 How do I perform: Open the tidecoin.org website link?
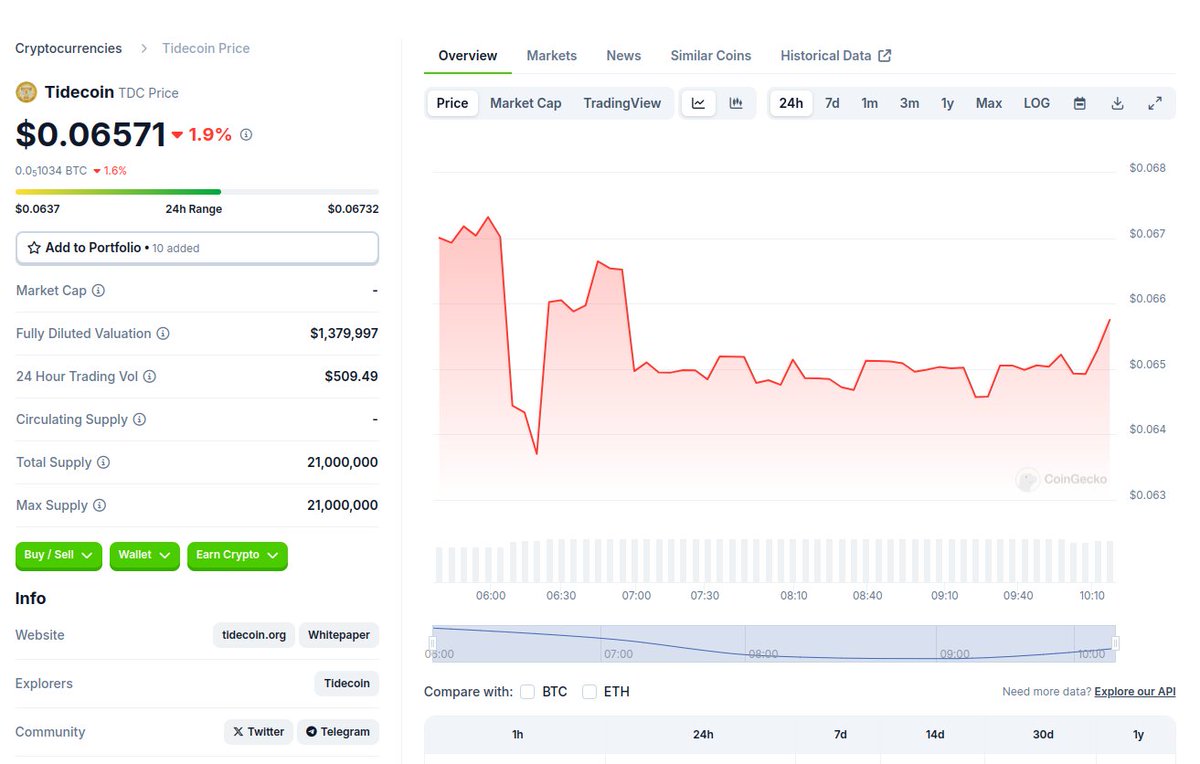point(254,635)
